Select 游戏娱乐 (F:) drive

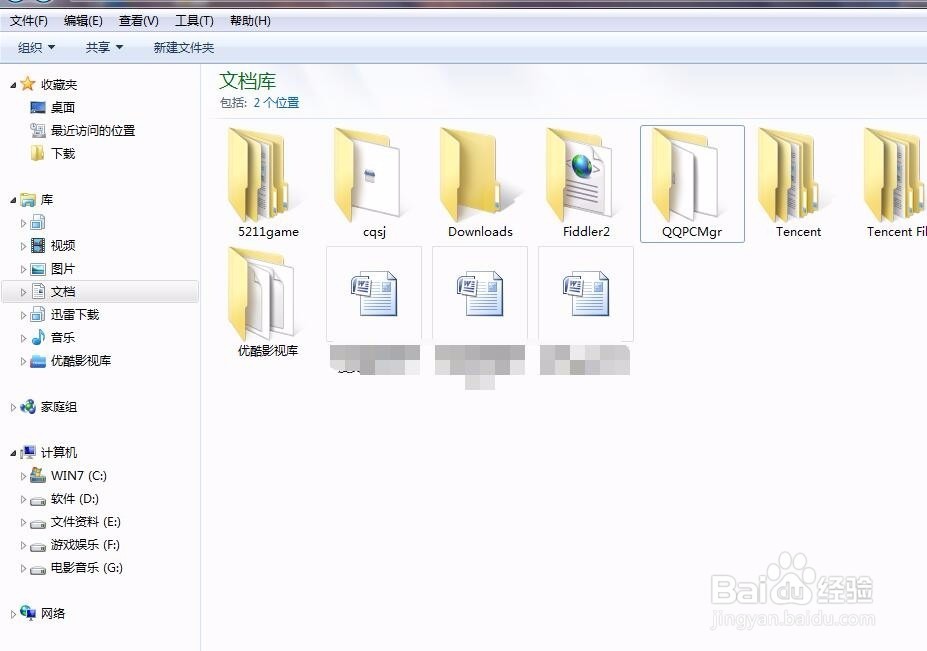coord(85,545)
